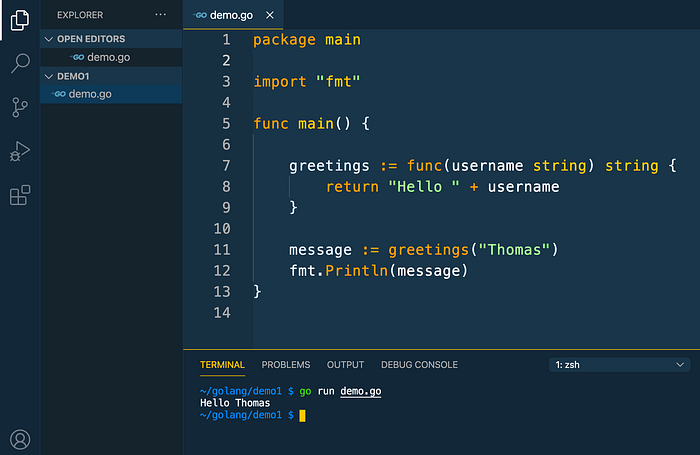Select the demo.go editor tab
The image size is (700, 455).
(x=233, y=15)
